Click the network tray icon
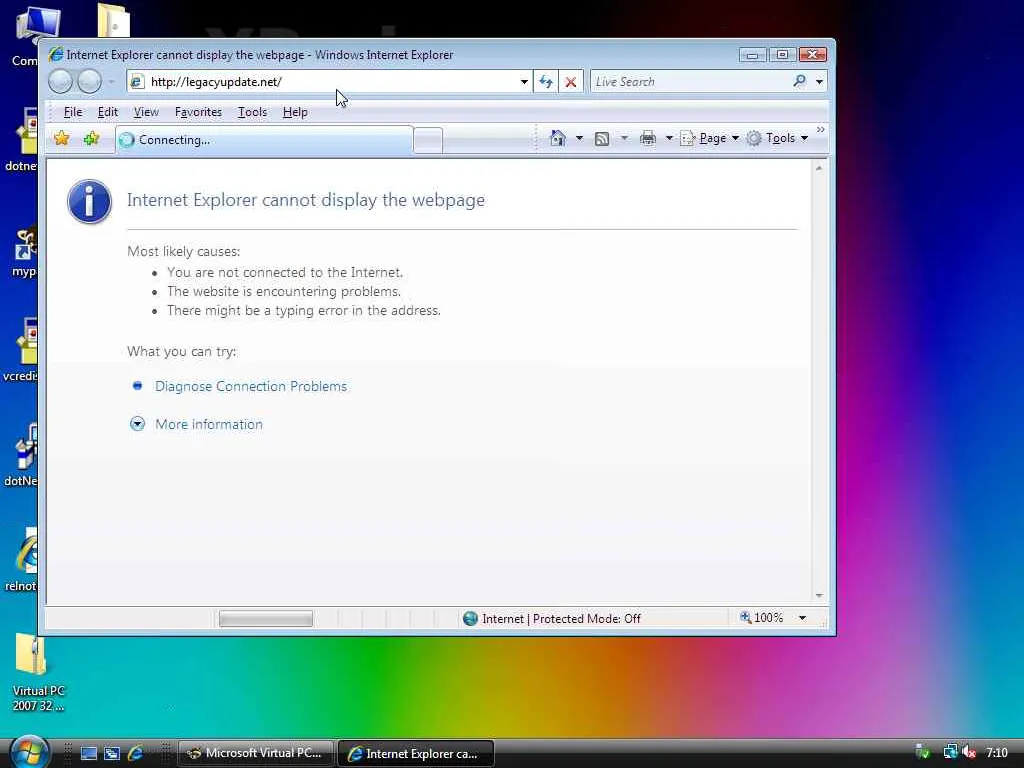The image size is (1024, 768). point(950,753)
